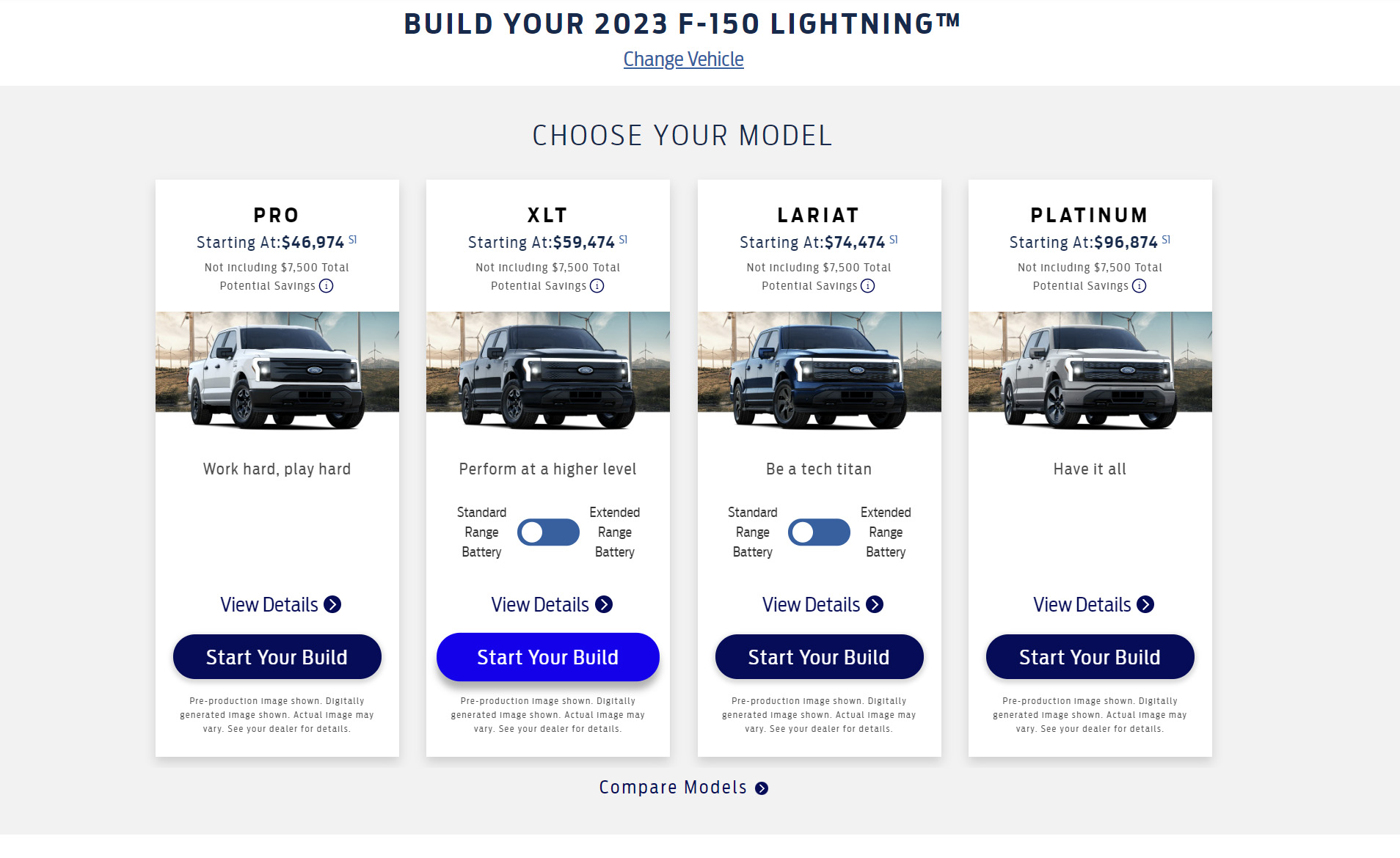Screen dimensions: 1400x858
Task: Click the Compare Models arrow icon
Action: tap(763, 787)
